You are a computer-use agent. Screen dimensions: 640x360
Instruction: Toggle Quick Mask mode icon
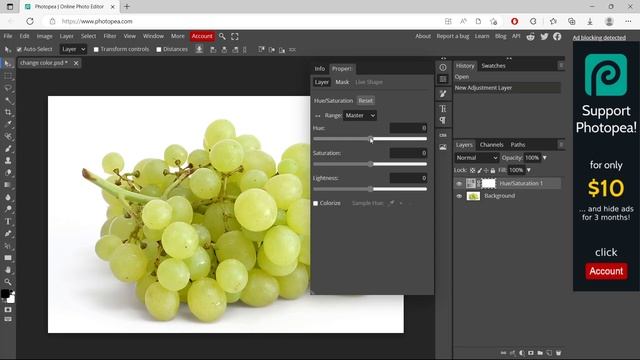point(8,310)
